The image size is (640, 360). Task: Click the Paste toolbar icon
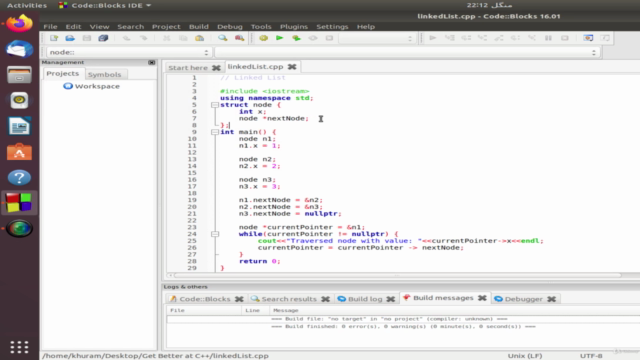pos(199,38)
